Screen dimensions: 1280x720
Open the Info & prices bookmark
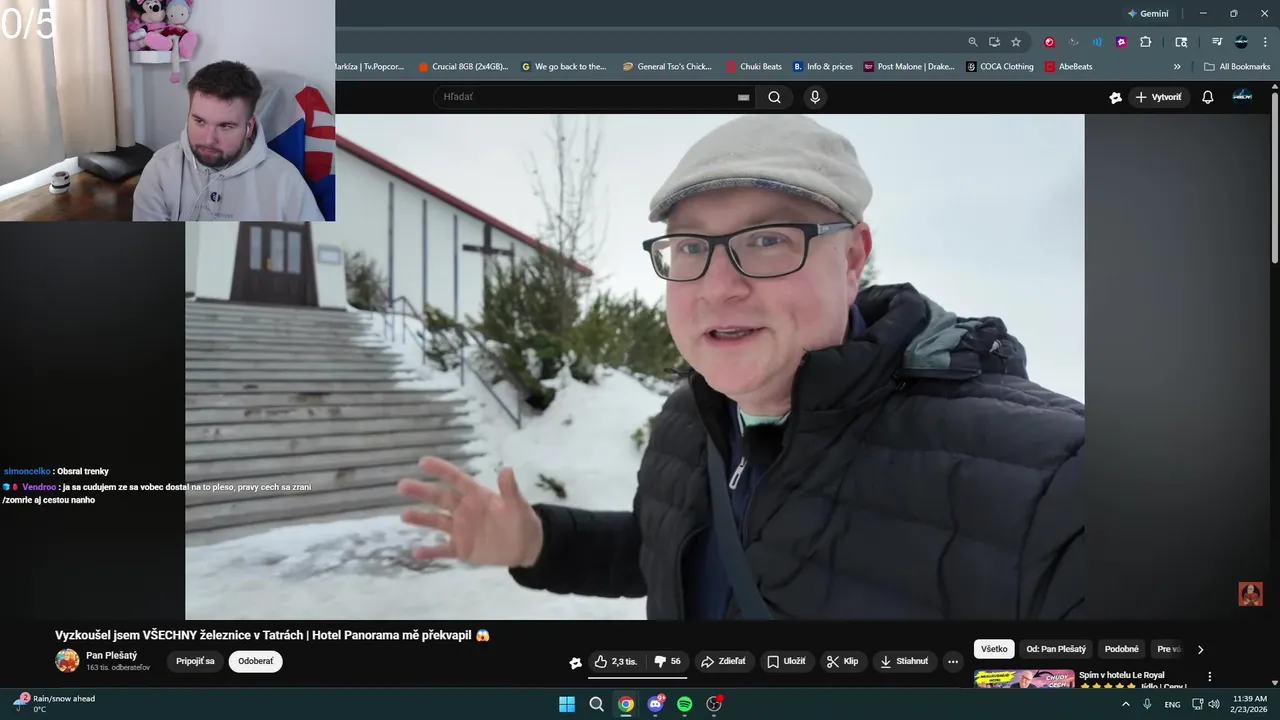(823, 67)
